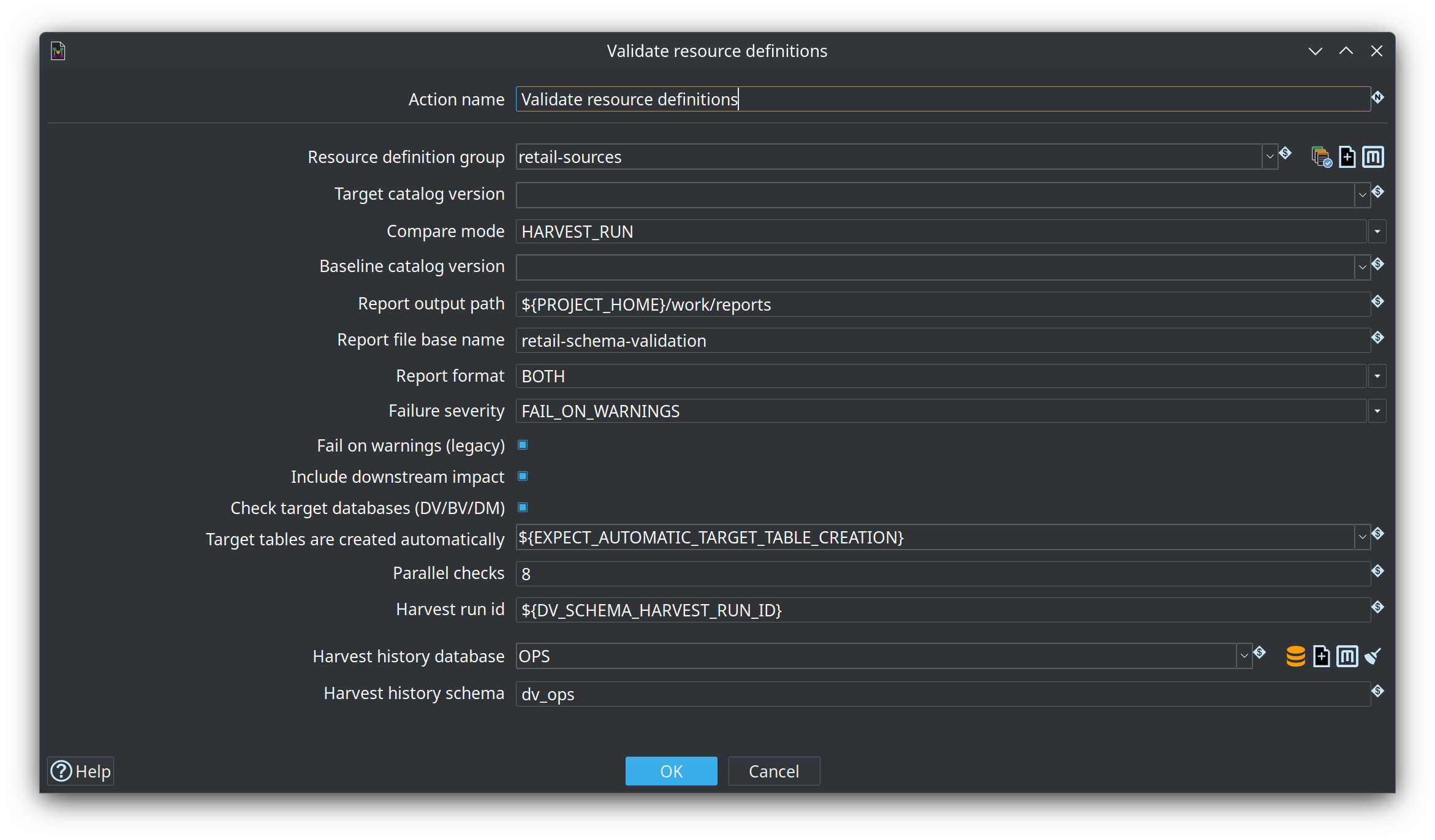
Task: Click the window's up chevron button
Action: (x=1346, y=51)
